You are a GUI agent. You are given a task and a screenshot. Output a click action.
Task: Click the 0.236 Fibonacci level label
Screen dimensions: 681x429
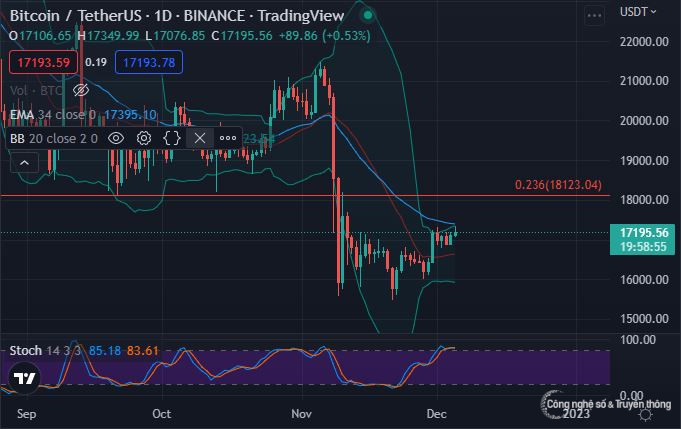click(558, 185)
